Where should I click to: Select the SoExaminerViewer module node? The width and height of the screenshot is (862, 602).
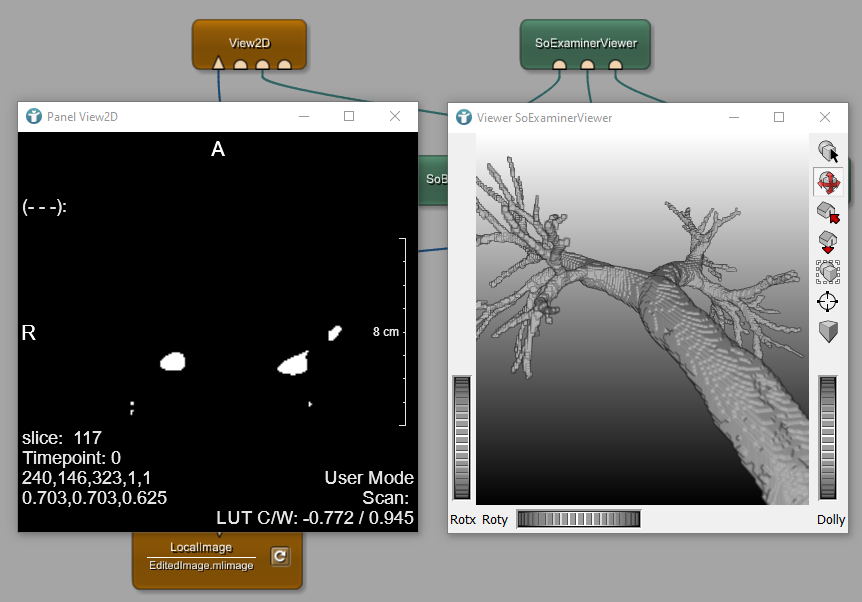point(586,42)
